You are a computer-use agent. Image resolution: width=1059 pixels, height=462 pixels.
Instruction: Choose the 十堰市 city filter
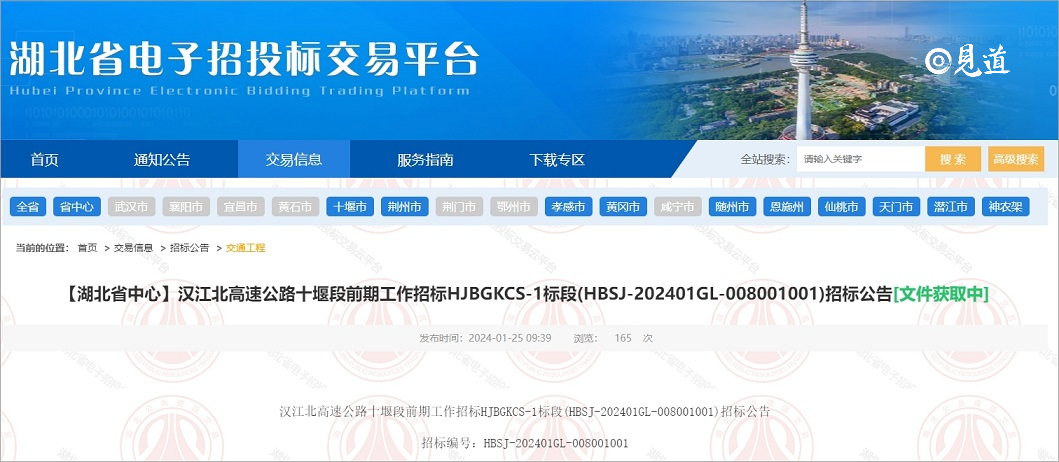point(350,207)
